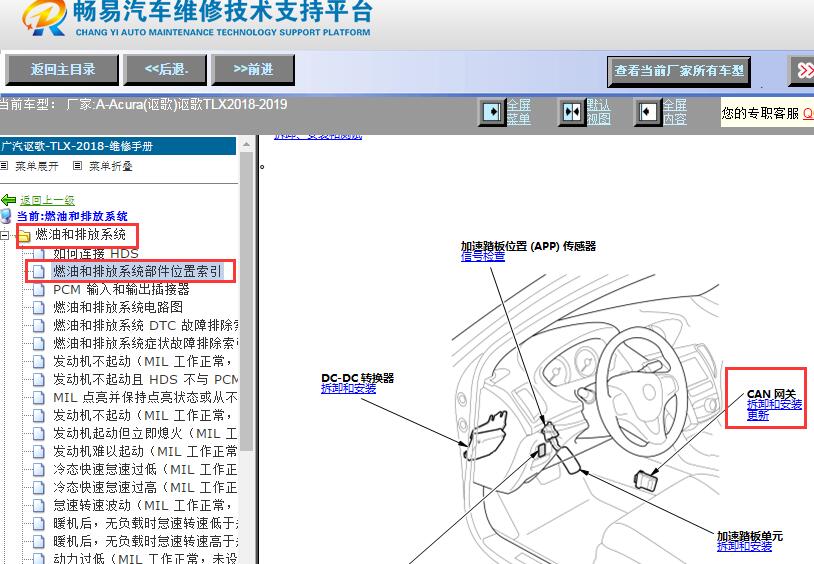814x564 pixels.
Task: Open 发动机难以起动 tree item
Action: coord(146,451)
